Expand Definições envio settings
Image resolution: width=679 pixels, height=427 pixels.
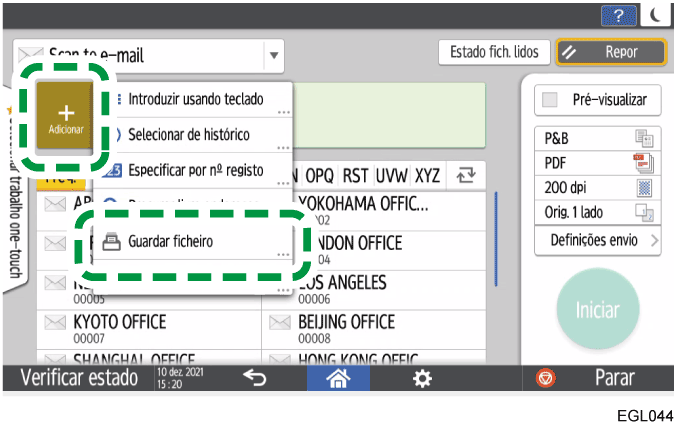(596, 241)
